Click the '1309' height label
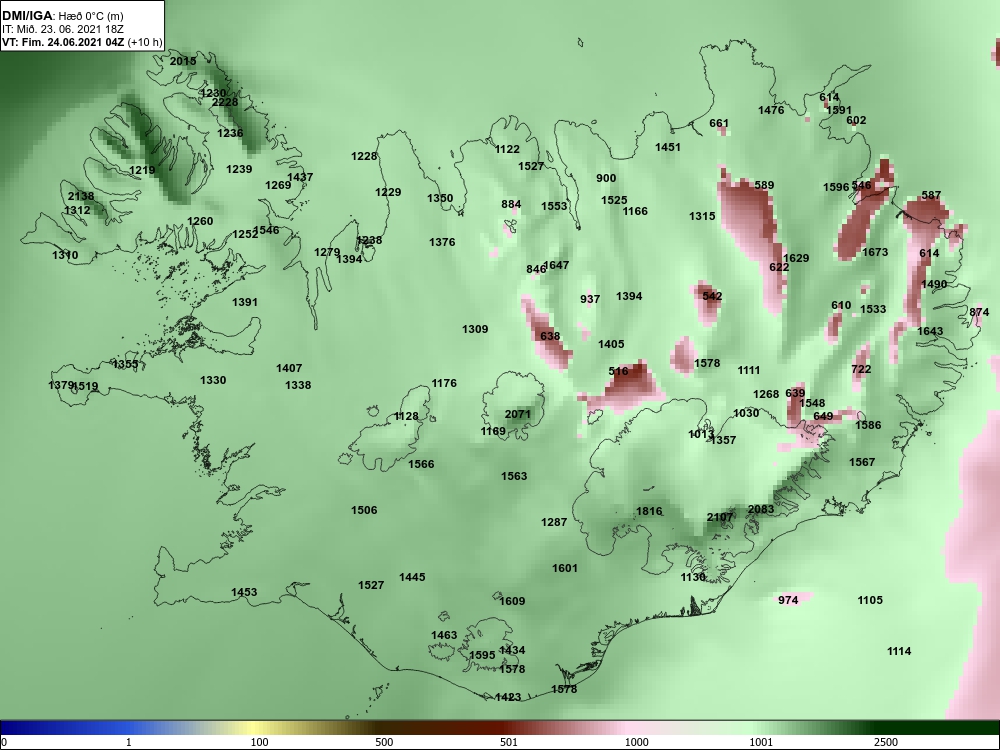Viewport: 1000px width, 750px height. point(475,330)
